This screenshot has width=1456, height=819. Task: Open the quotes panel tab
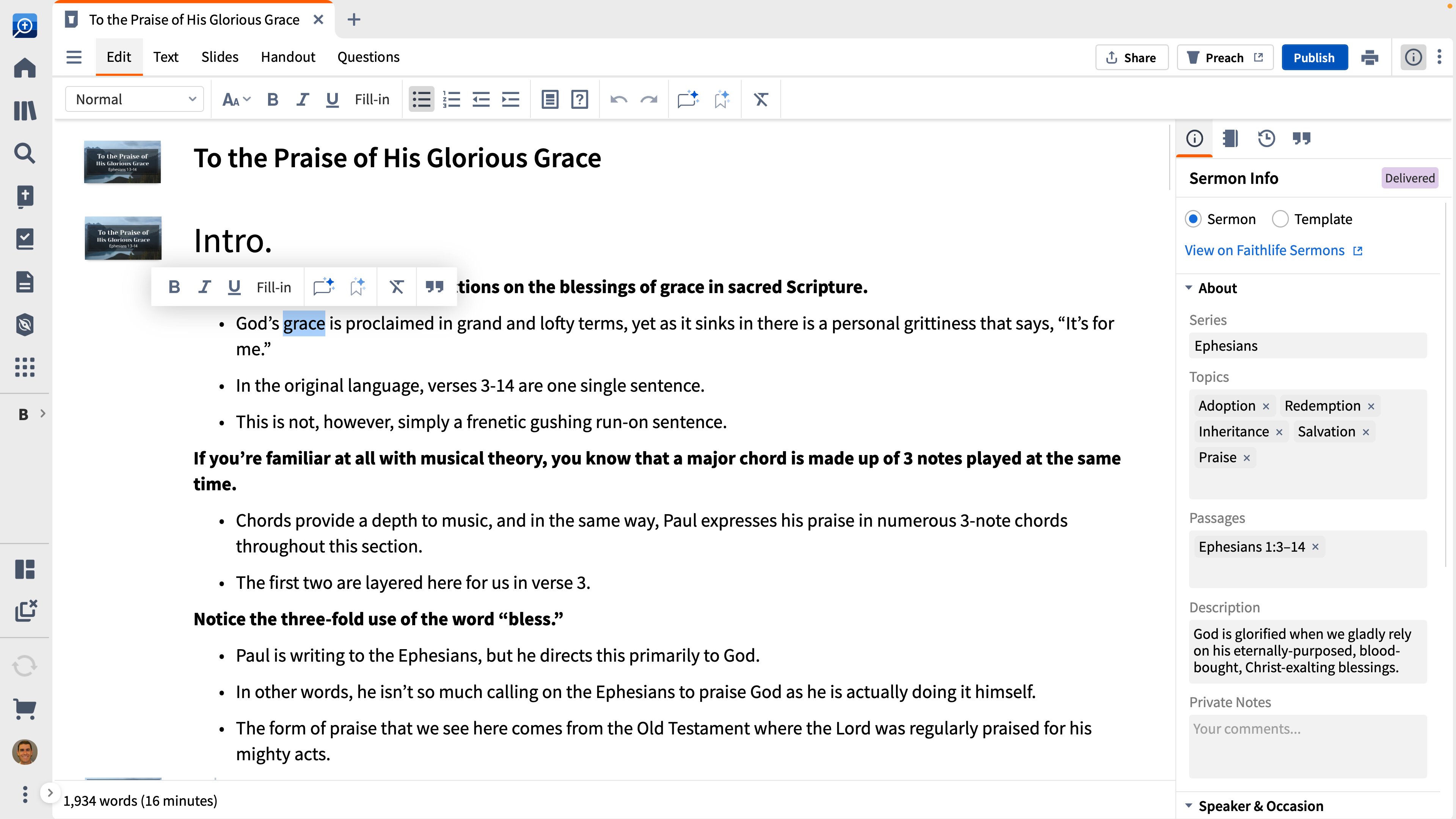1302,138
